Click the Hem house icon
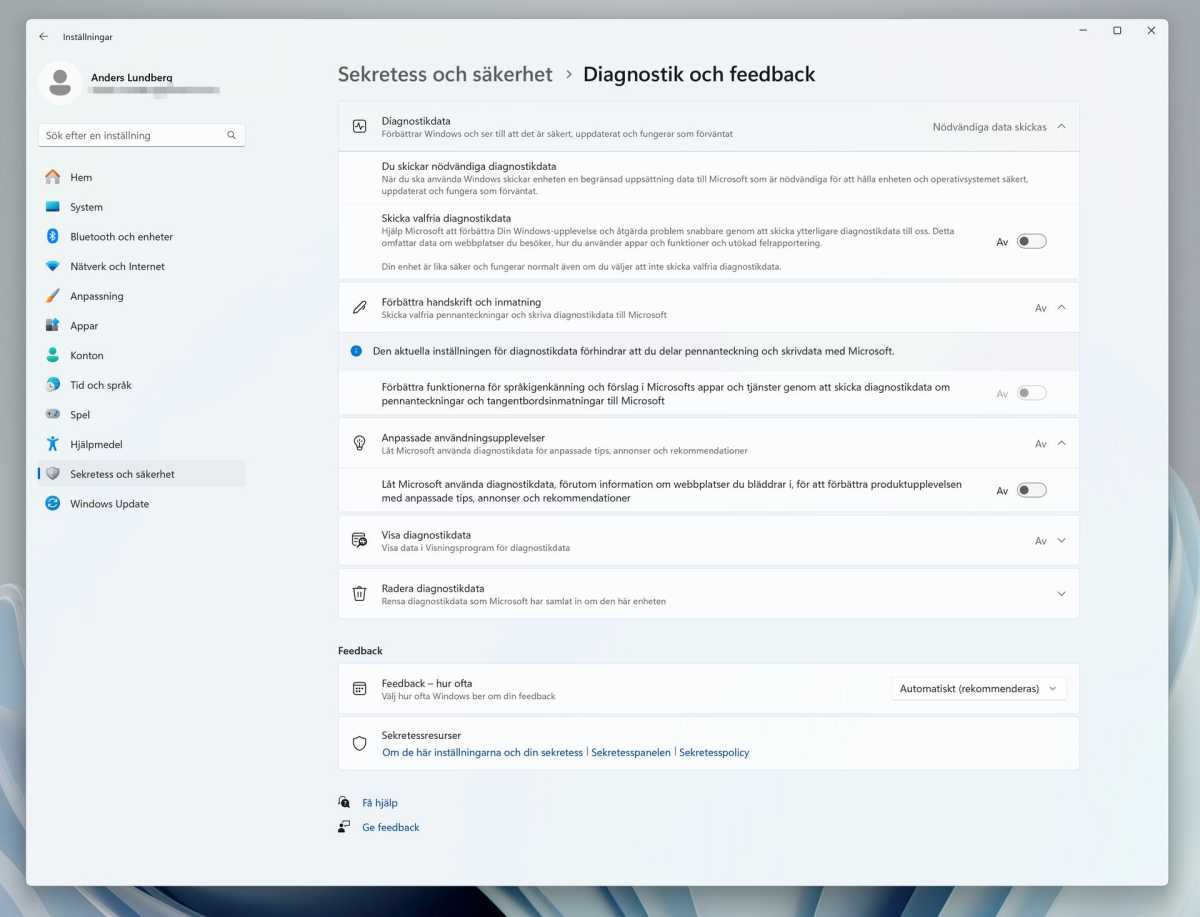Screen dimensions: 1200x917 [x=53, y=177]
